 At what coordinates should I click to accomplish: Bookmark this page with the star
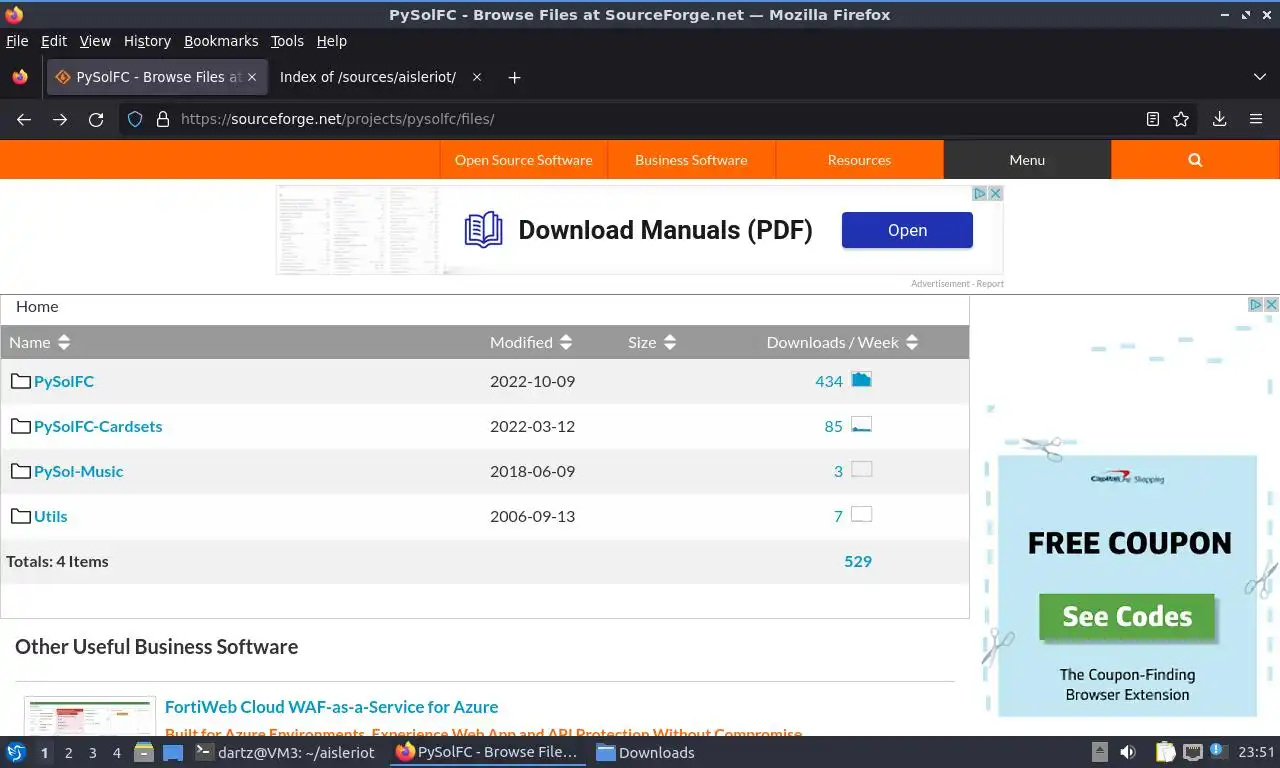tap(1181, 119)
